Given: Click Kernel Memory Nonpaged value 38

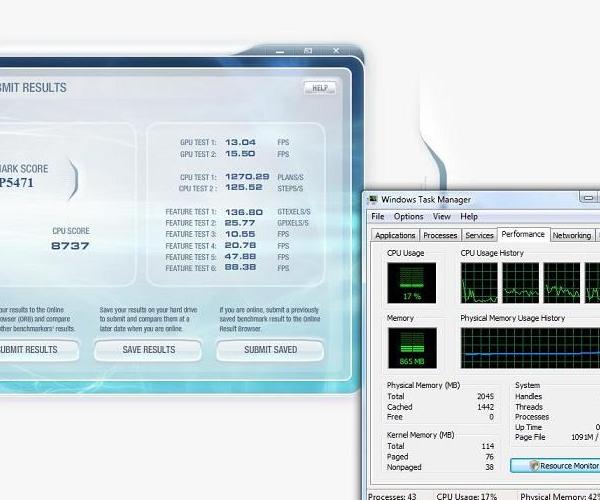Looking at the screenshot, I should (x=489, y=467).
